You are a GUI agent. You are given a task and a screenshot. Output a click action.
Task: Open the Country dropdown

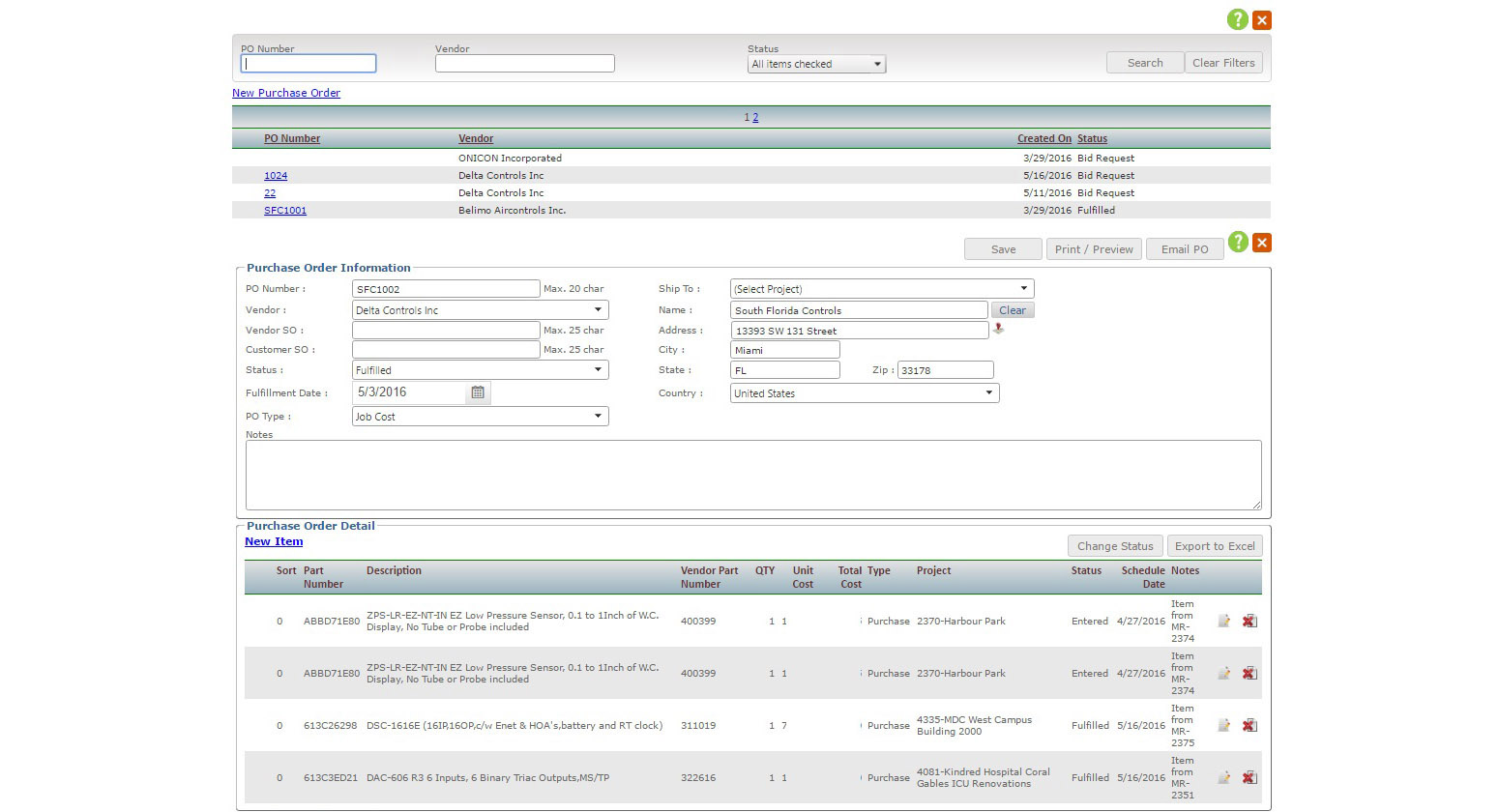pos(864,393)
